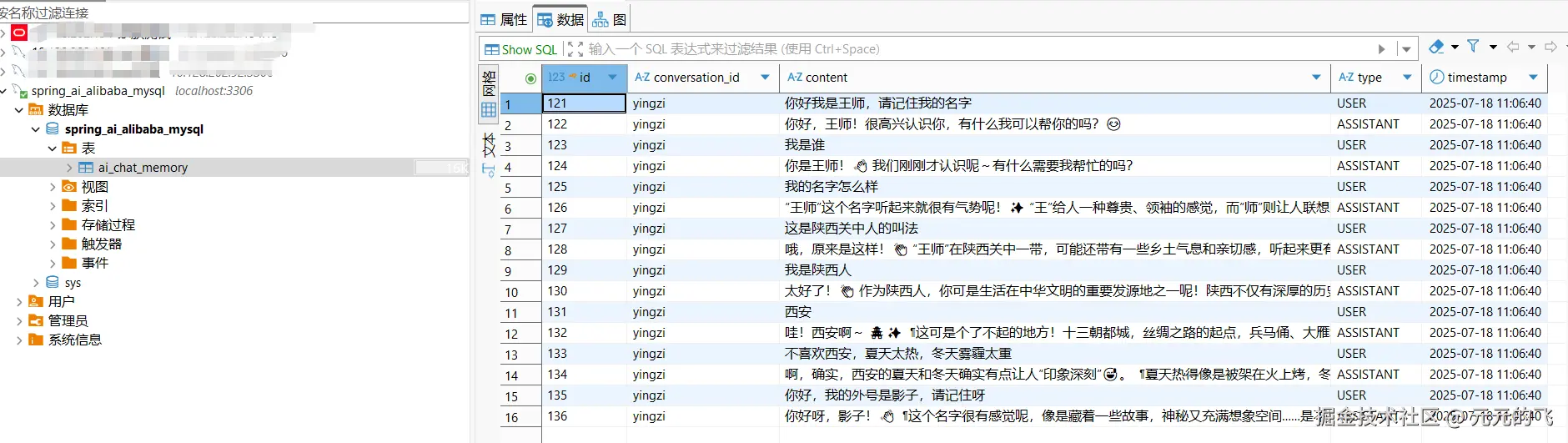
Task: Select row number 5 header
Action: pos(521,188)
